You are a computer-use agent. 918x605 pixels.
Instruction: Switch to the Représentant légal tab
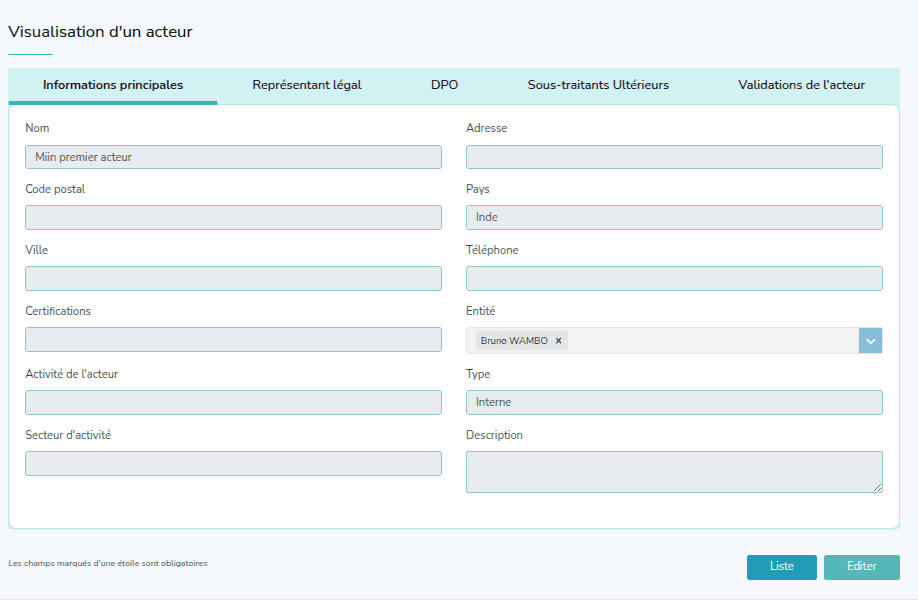coord(307,85)
